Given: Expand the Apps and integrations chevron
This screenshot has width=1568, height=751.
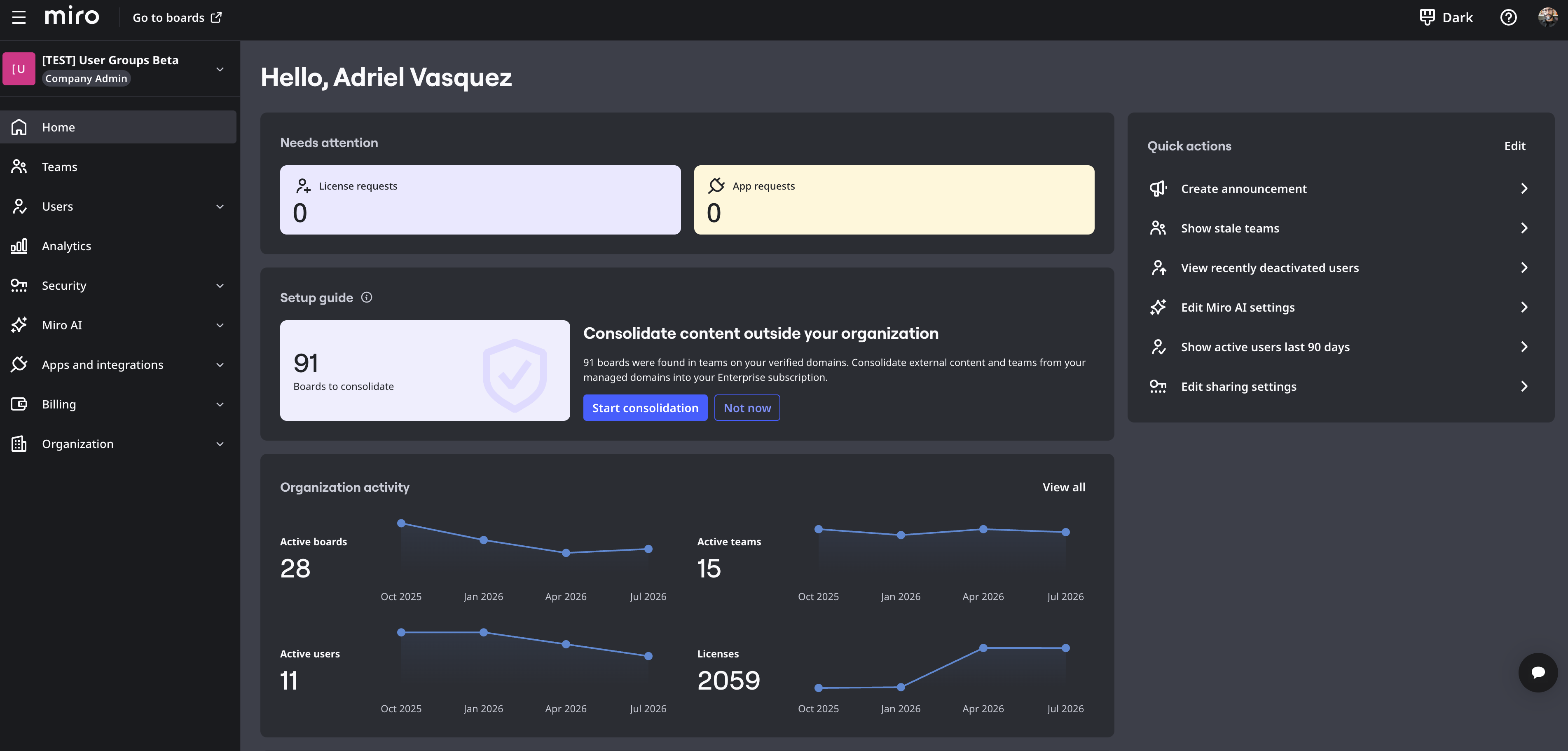Looking at the screenshot, I should 220,365.
